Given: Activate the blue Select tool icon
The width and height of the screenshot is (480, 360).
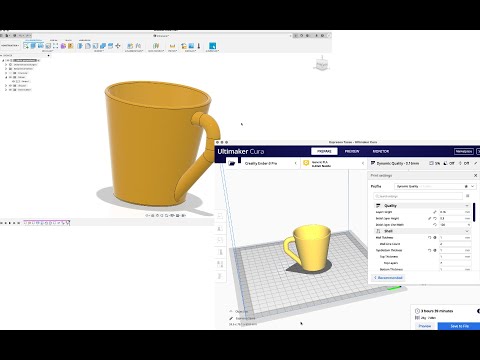Looking at the screenshot, I should pos(212,46).
